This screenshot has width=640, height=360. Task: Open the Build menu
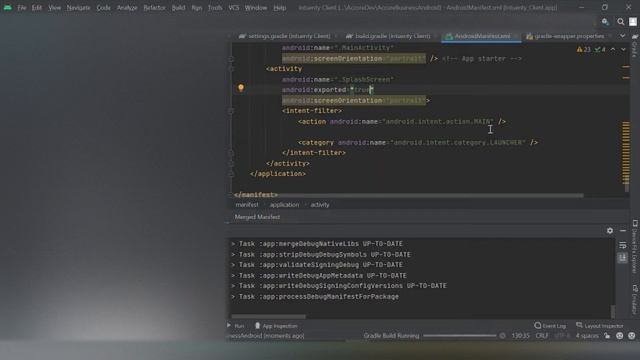(x=178, y=8)
